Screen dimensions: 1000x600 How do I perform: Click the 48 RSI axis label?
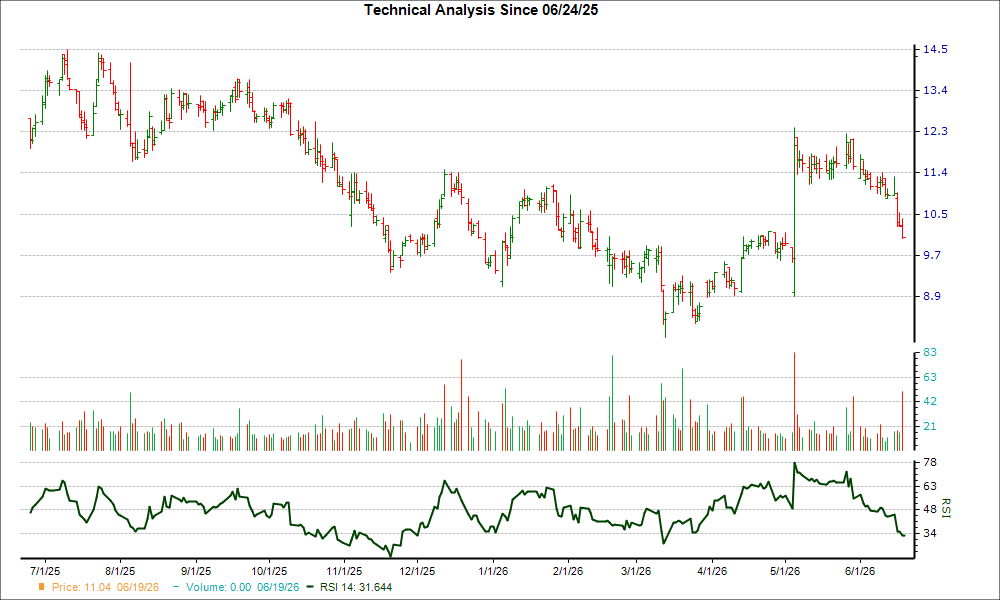click(930, 510)
